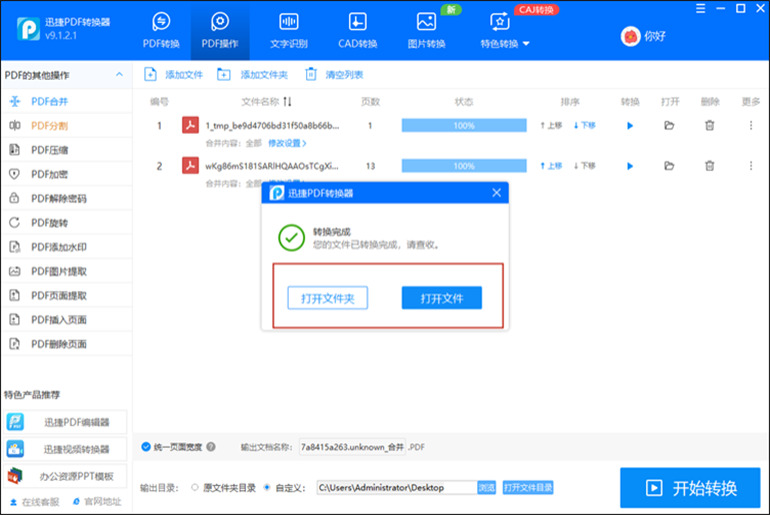Click the 添加文件 button

pos(173,75)
